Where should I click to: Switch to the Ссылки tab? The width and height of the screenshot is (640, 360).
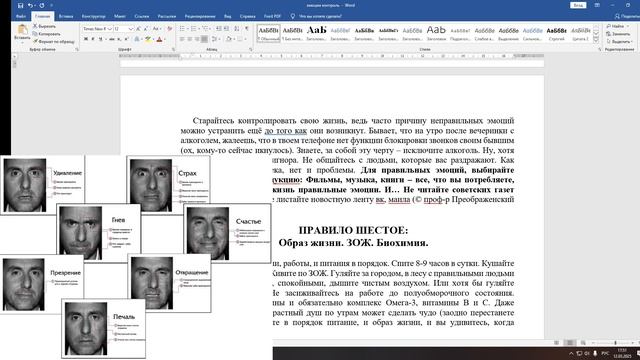(x=142, y=16)
